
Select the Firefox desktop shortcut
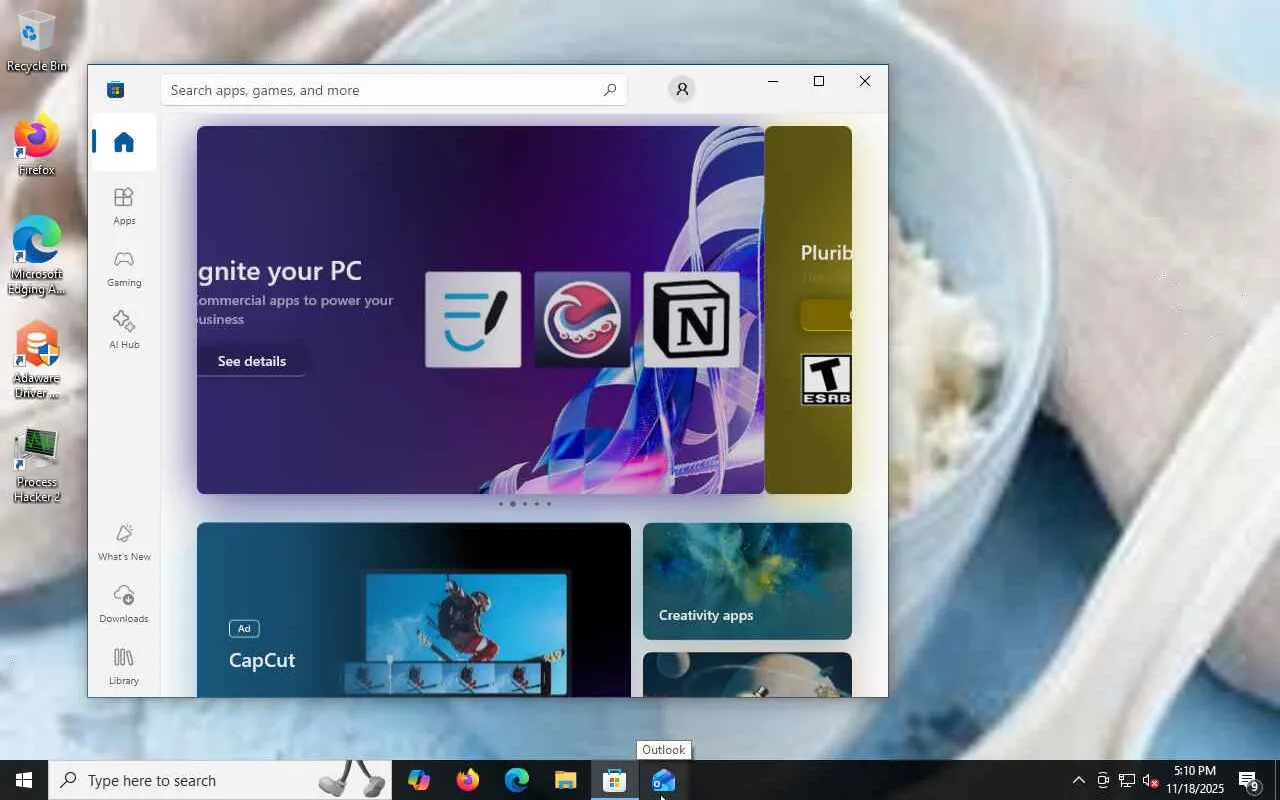[37, 146]
